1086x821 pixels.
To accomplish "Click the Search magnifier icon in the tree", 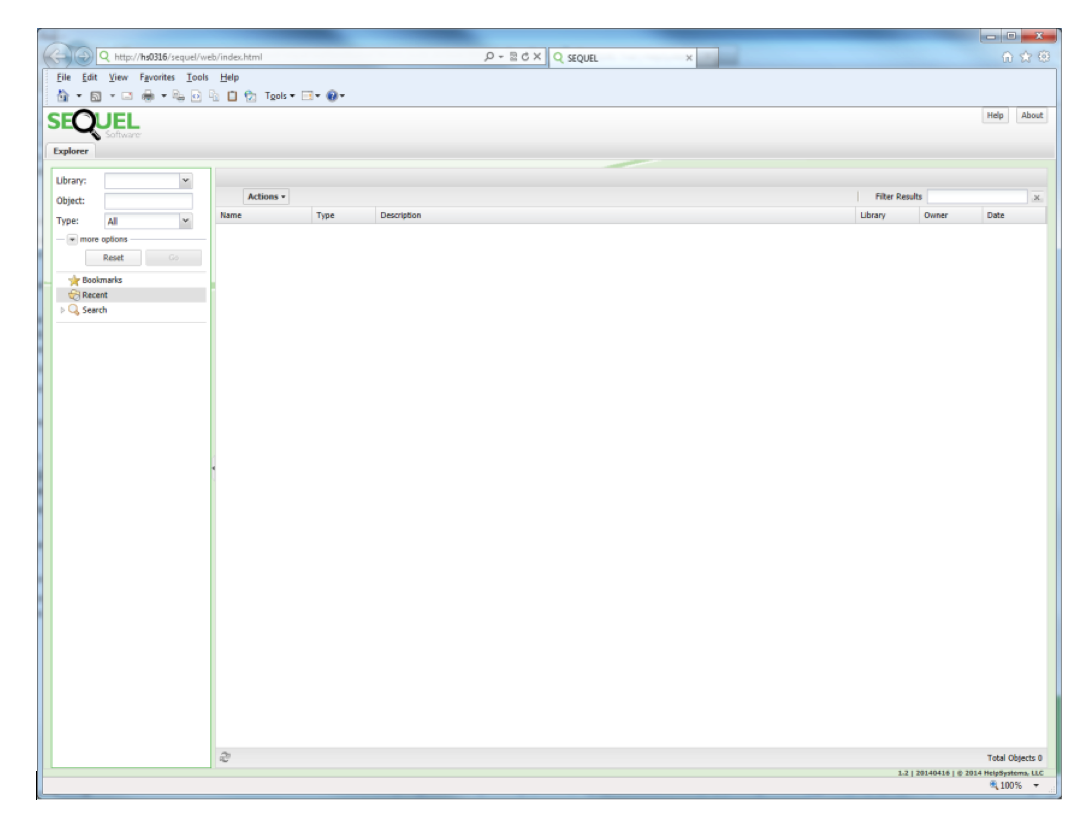I will point(74,310).
